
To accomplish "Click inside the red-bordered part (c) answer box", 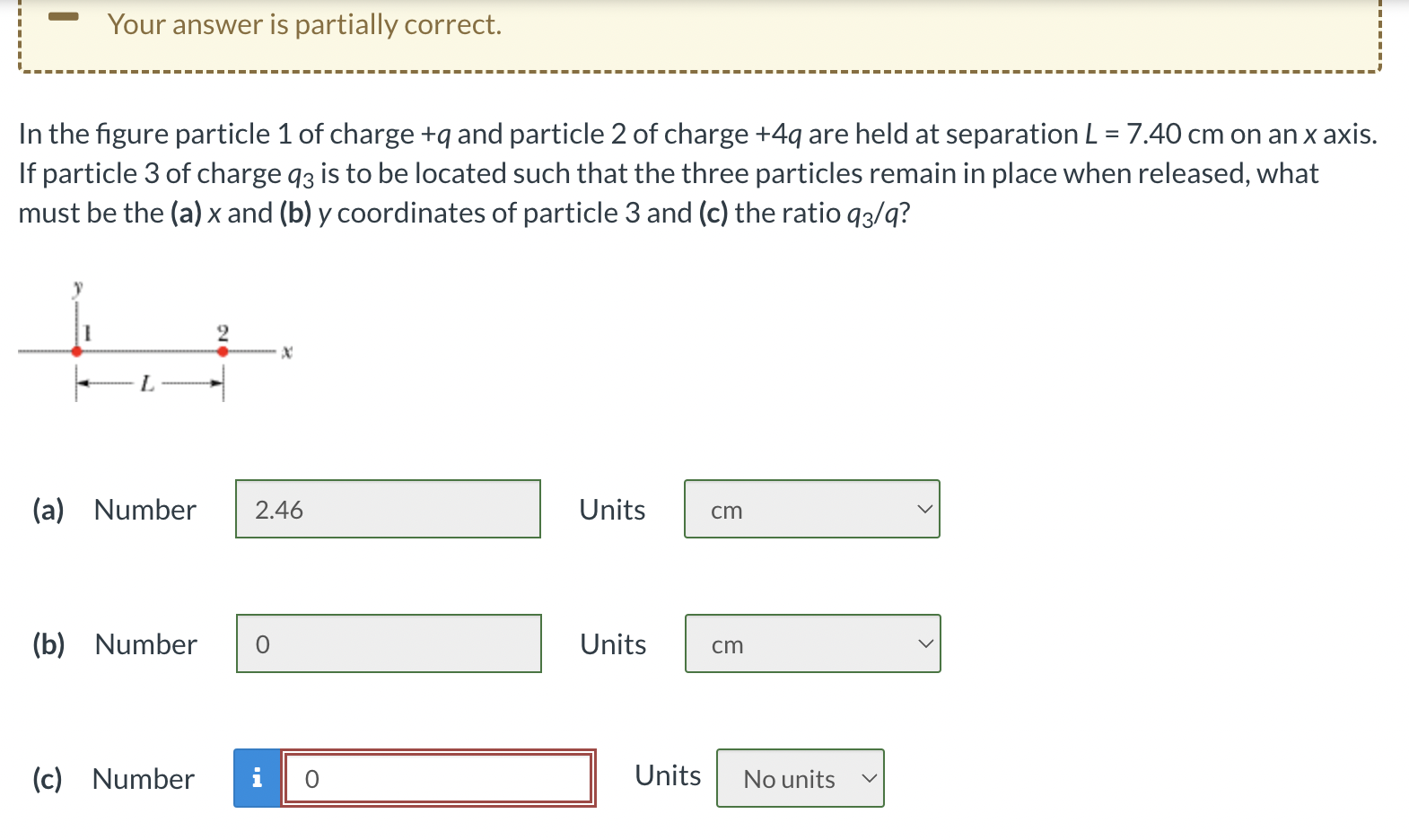I will click(438, 779).
